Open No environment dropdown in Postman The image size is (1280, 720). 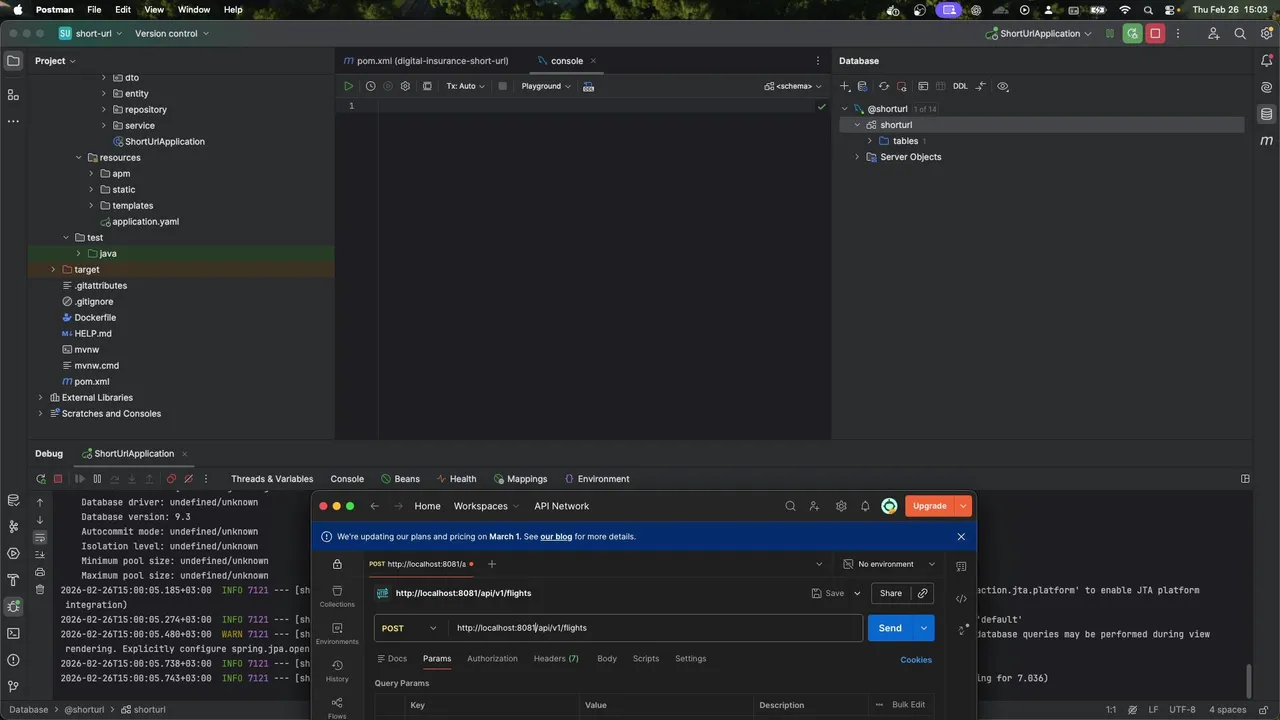(889, 564)
